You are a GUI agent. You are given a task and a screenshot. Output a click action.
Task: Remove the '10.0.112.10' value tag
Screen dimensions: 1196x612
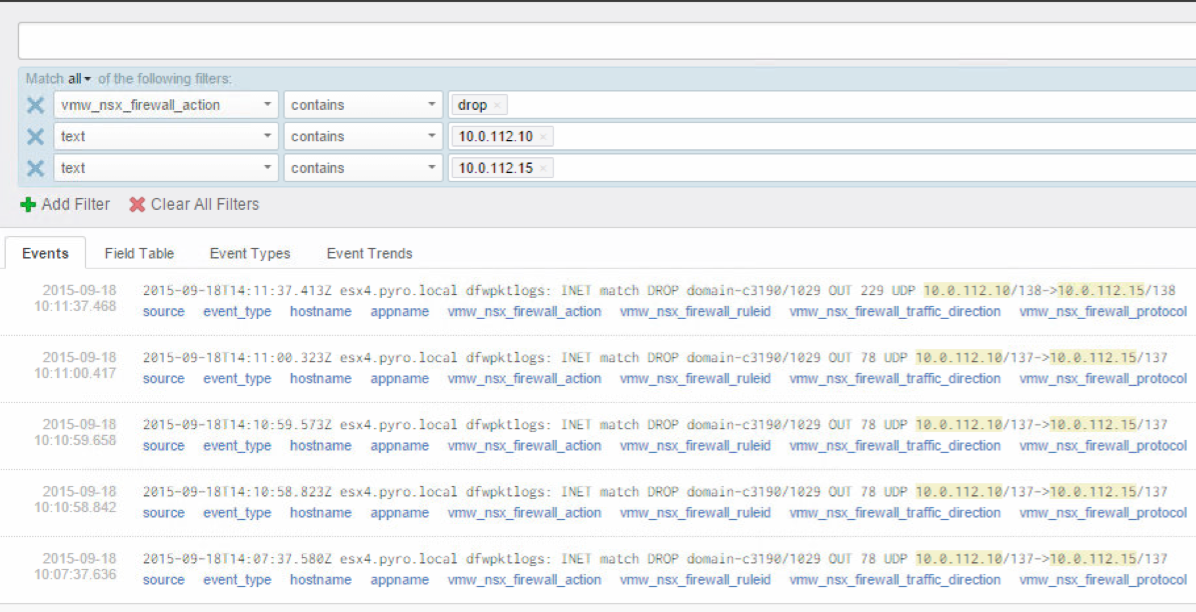click(542, 137)
